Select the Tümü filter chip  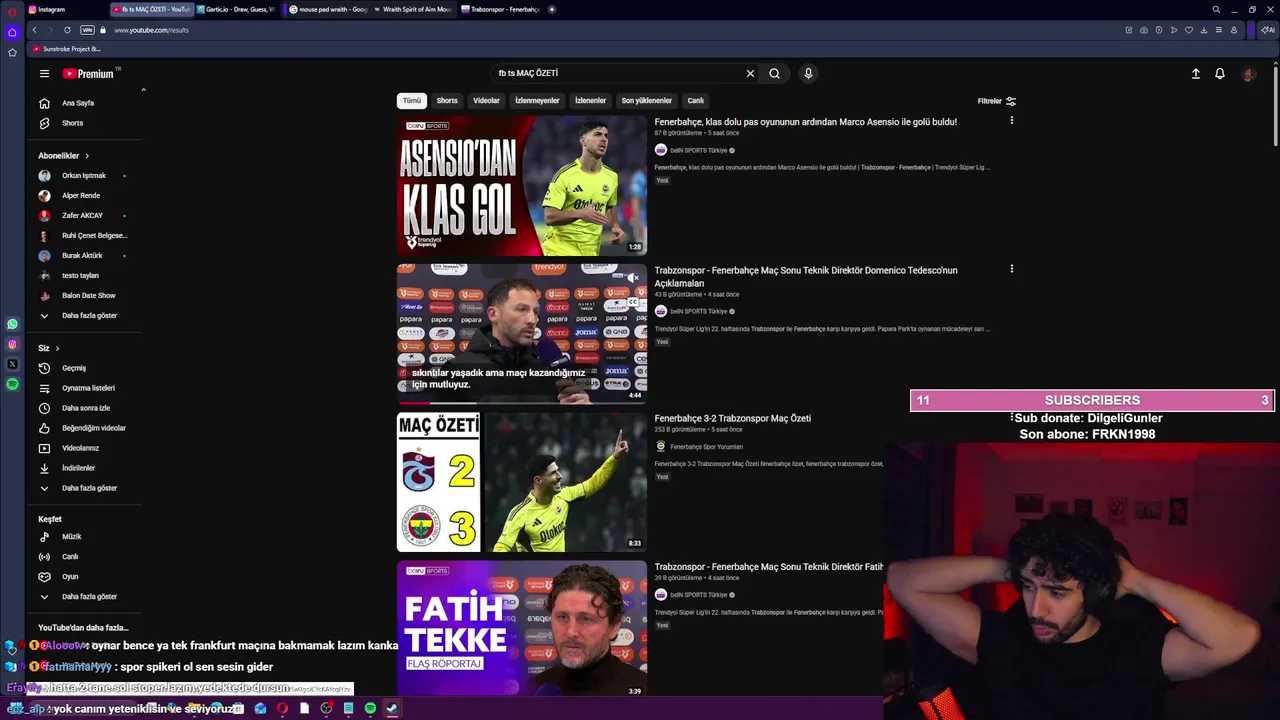click(412, 100)
